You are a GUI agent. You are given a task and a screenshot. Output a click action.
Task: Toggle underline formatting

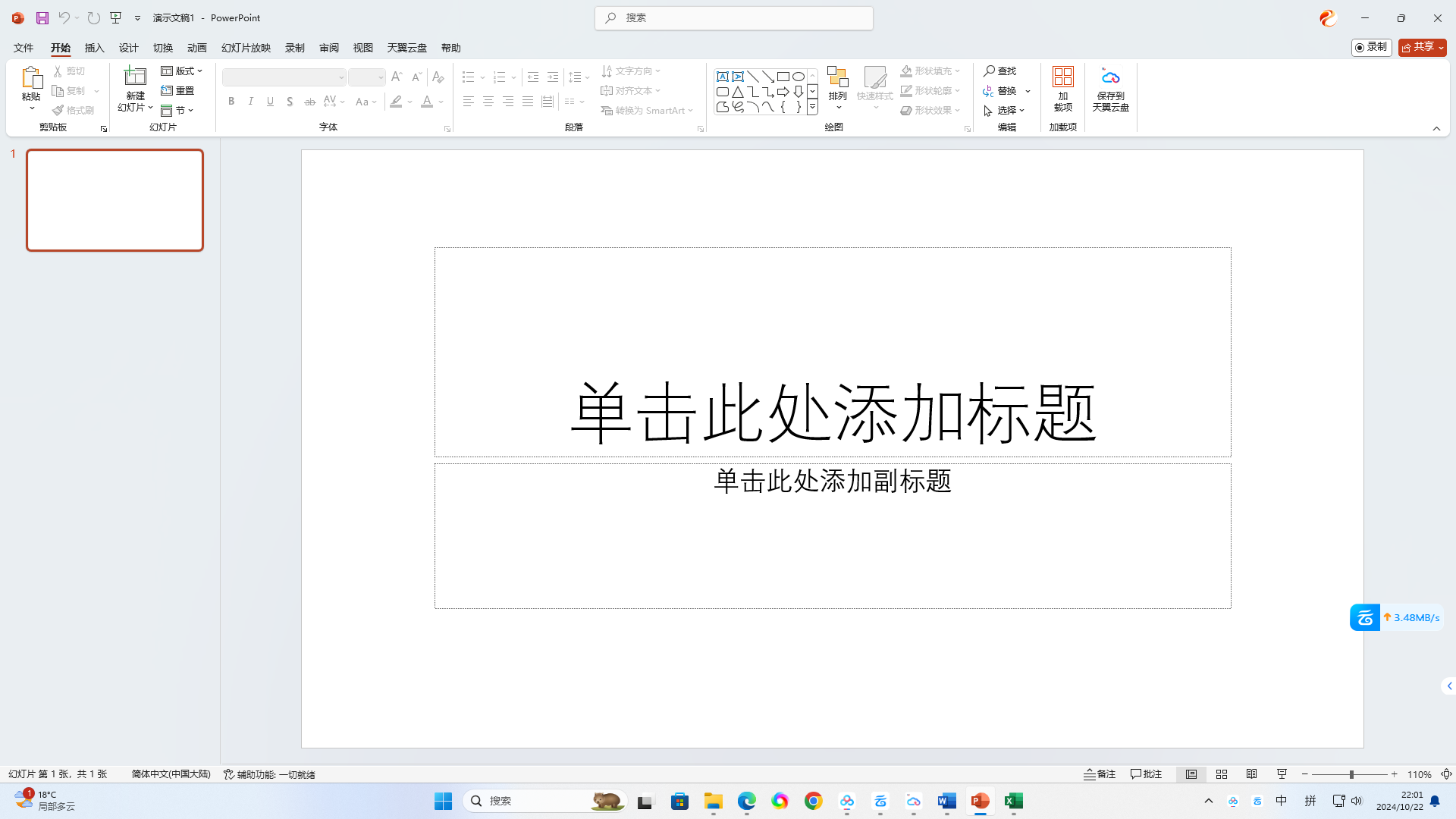click(270, 101)
